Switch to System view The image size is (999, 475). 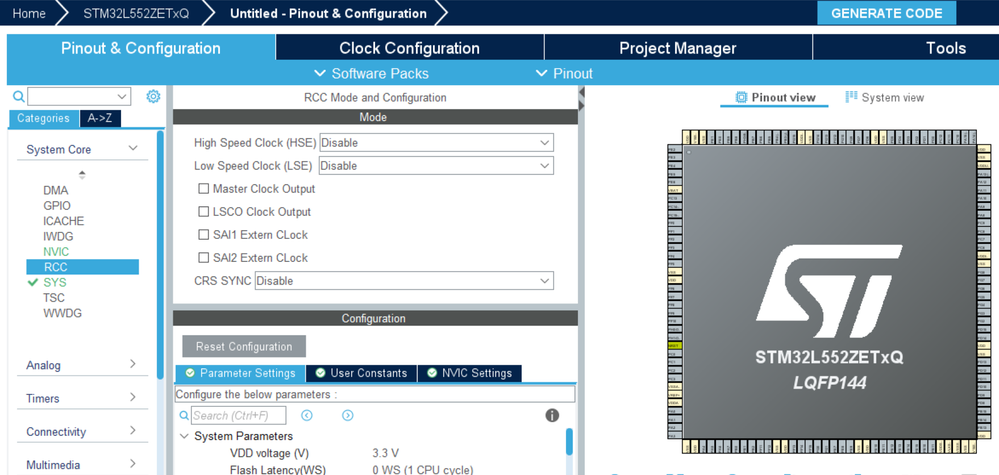884,97
